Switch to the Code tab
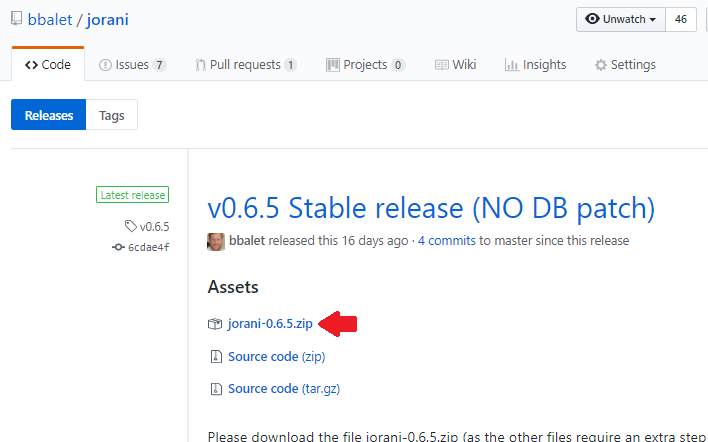The width and height of the screenshot is (708, 442). point(48,65)
